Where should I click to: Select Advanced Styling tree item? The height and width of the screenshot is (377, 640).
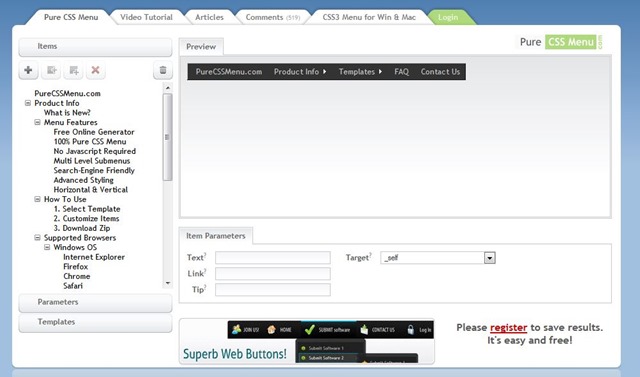[x=84, y=180]
